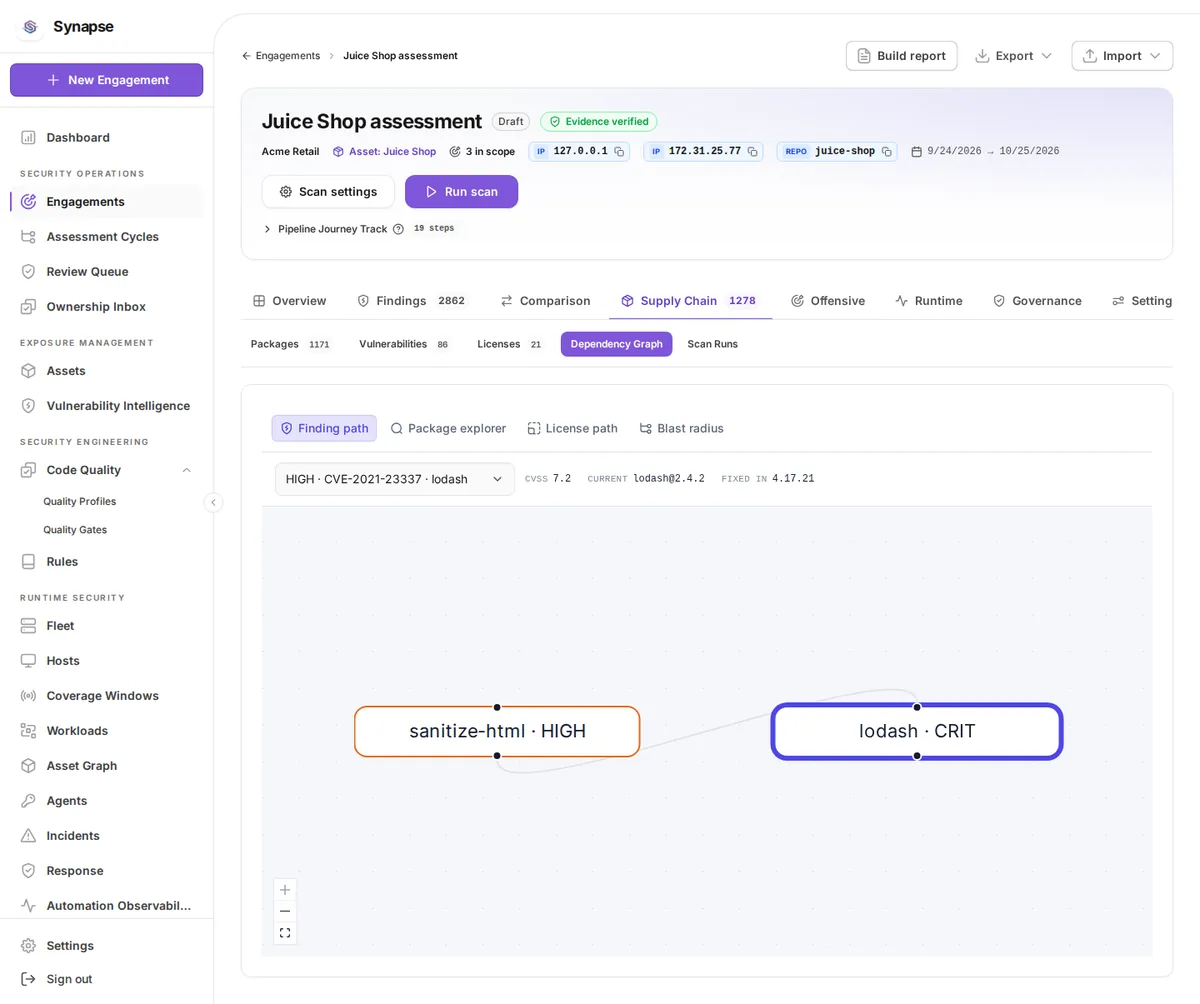Select the Package explorer view
This screenshot has width=1200, height=1004.
pos(447,428)
